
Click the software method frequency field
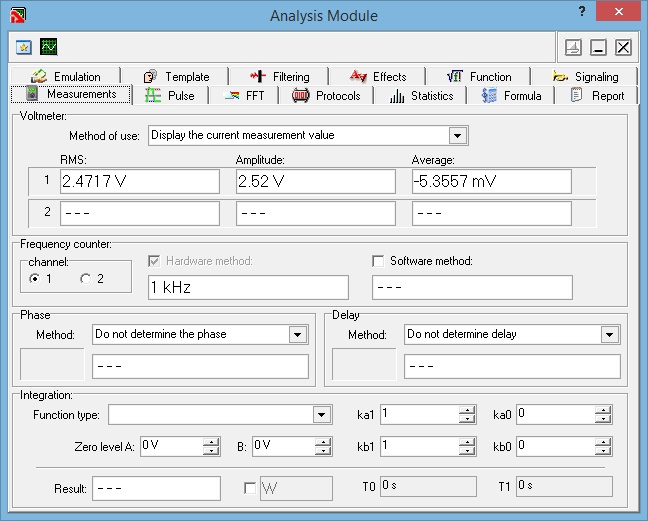click(x=472, y=287)
